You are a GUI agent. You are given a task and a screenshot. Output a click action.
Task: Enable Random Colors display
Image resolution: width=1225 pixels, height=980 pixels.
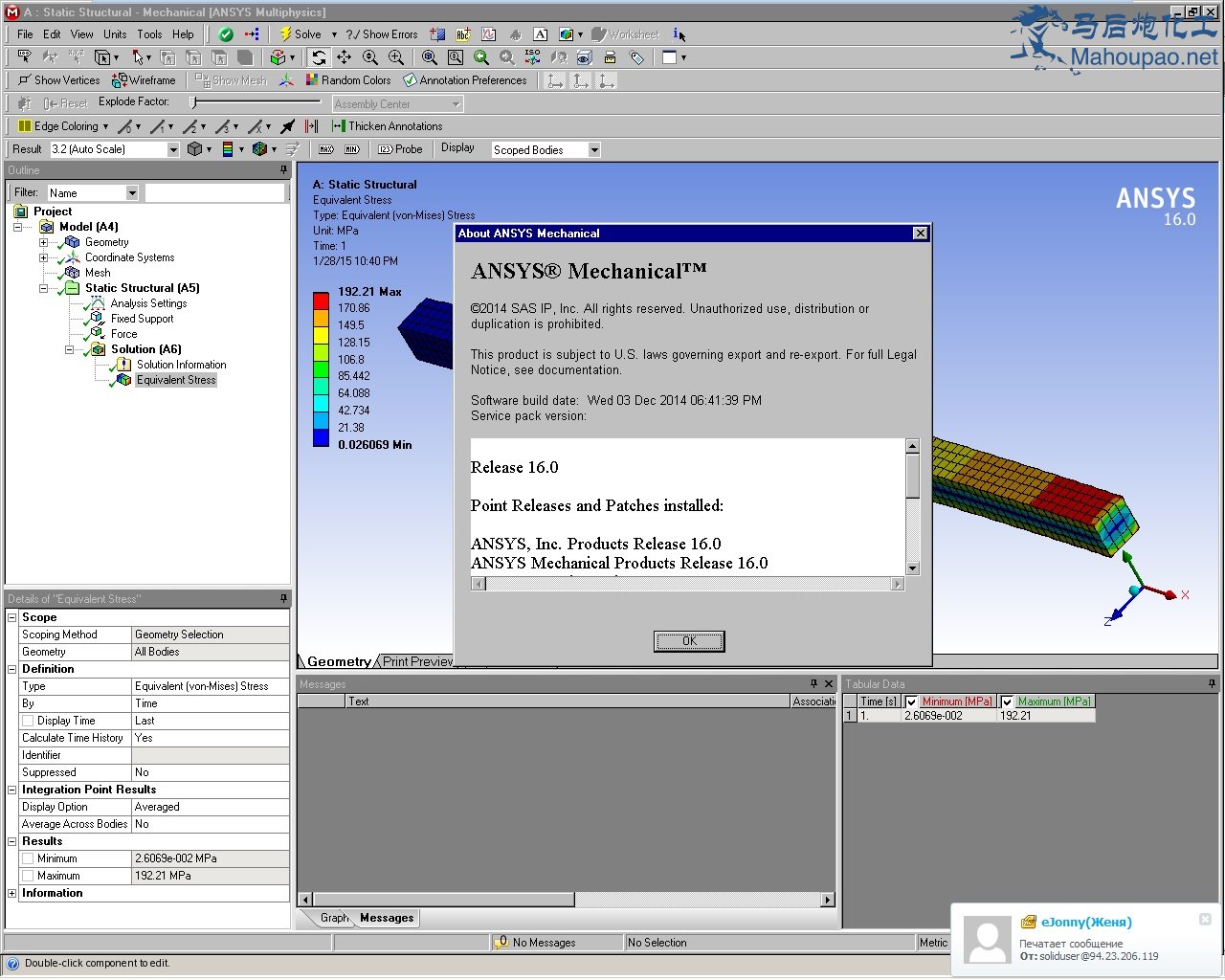(x=348, y=80)
